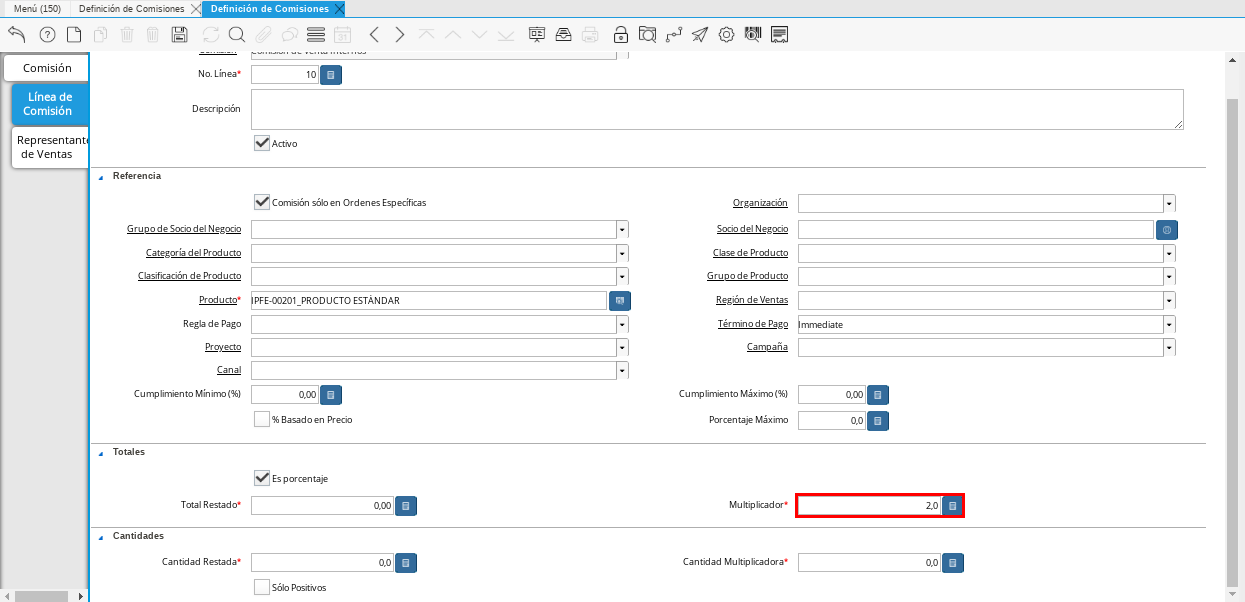
Task: Click the undo arrow toolbar icon
Action: (17, 35)
